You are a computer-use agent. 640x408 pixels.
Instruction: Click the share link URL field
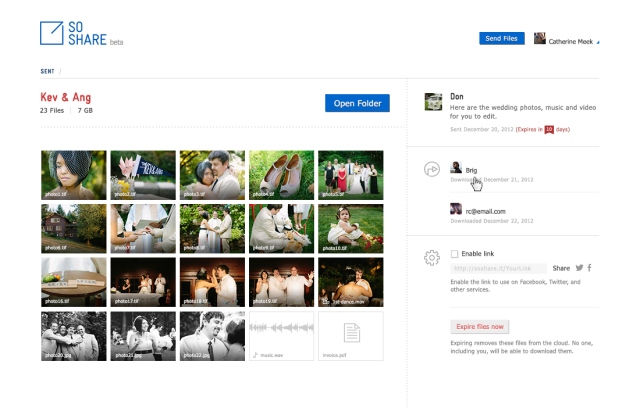point(498,268)
